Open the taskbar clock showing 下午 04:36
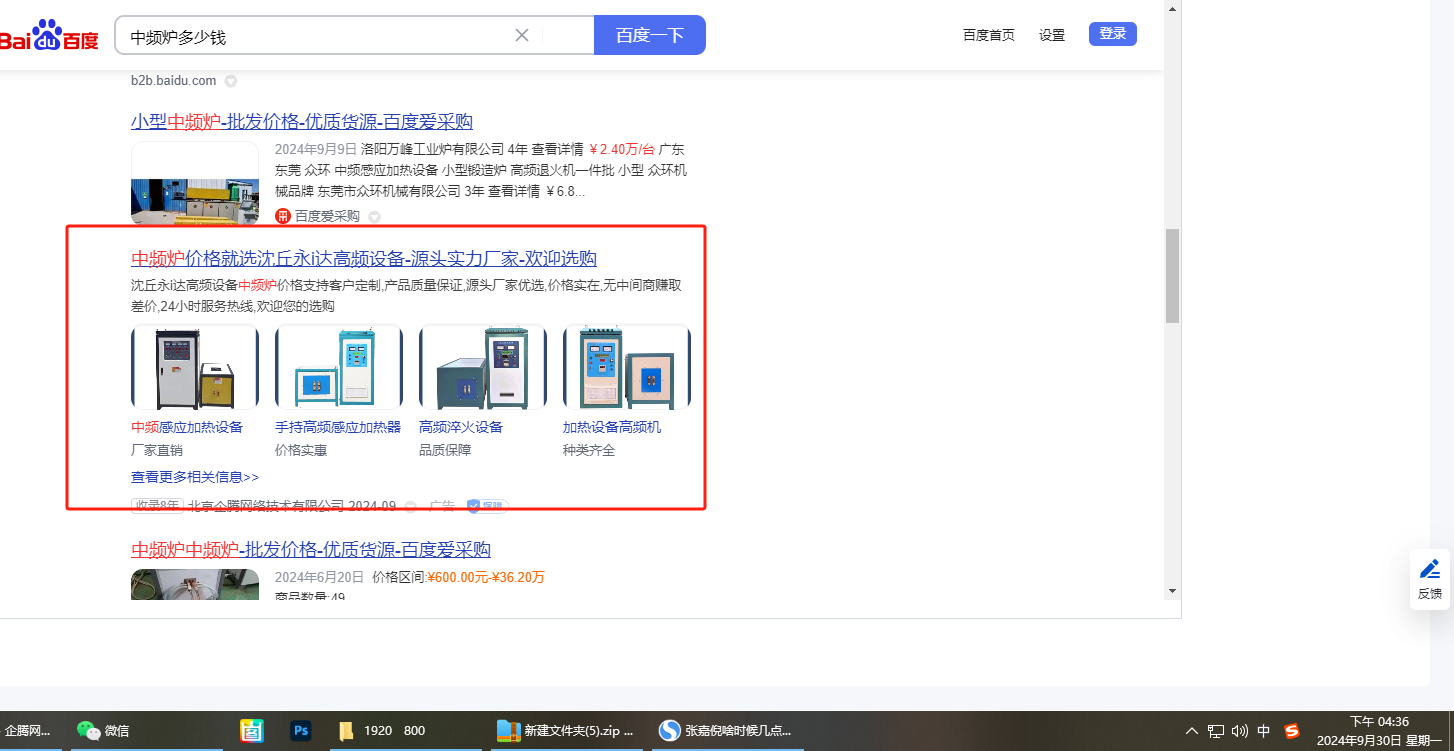 coord(1379,731)
